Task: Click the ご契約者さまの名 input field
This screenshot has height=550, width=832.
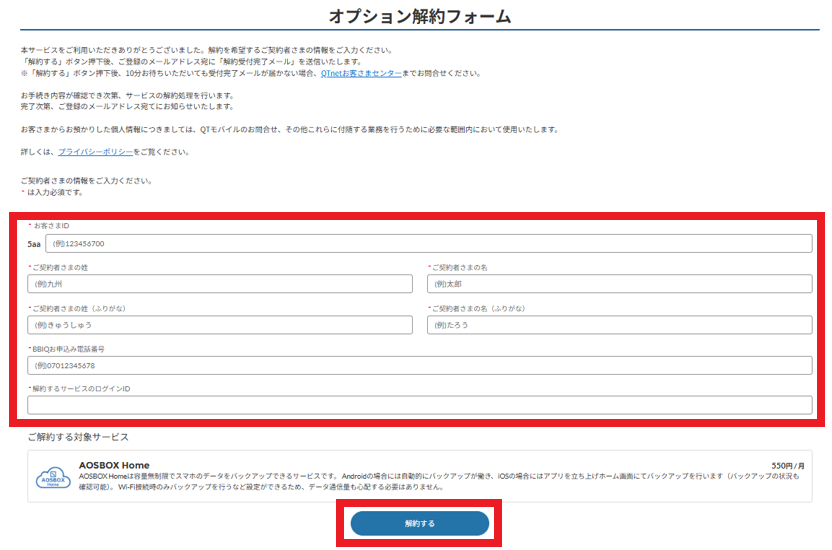Action: pyautogui.click(x=619, y=284)
